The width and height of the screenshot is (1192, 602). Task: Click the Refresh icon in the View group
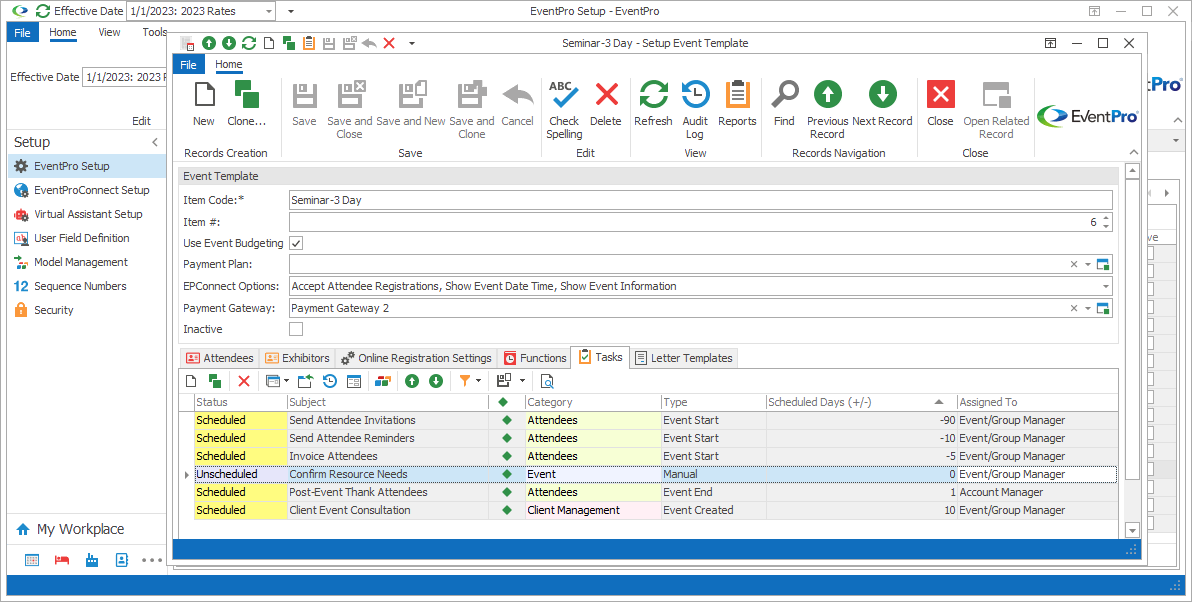(653, 96)
